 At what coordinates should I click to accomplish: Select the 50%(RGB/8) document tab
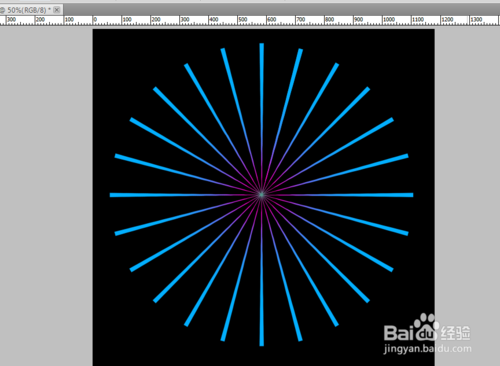(28, 10)
